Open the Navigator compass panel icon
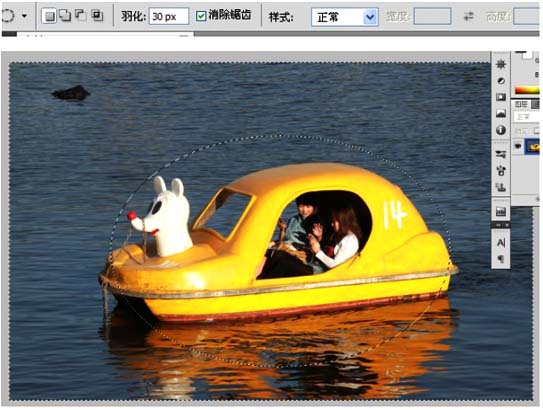 (501, 64)
